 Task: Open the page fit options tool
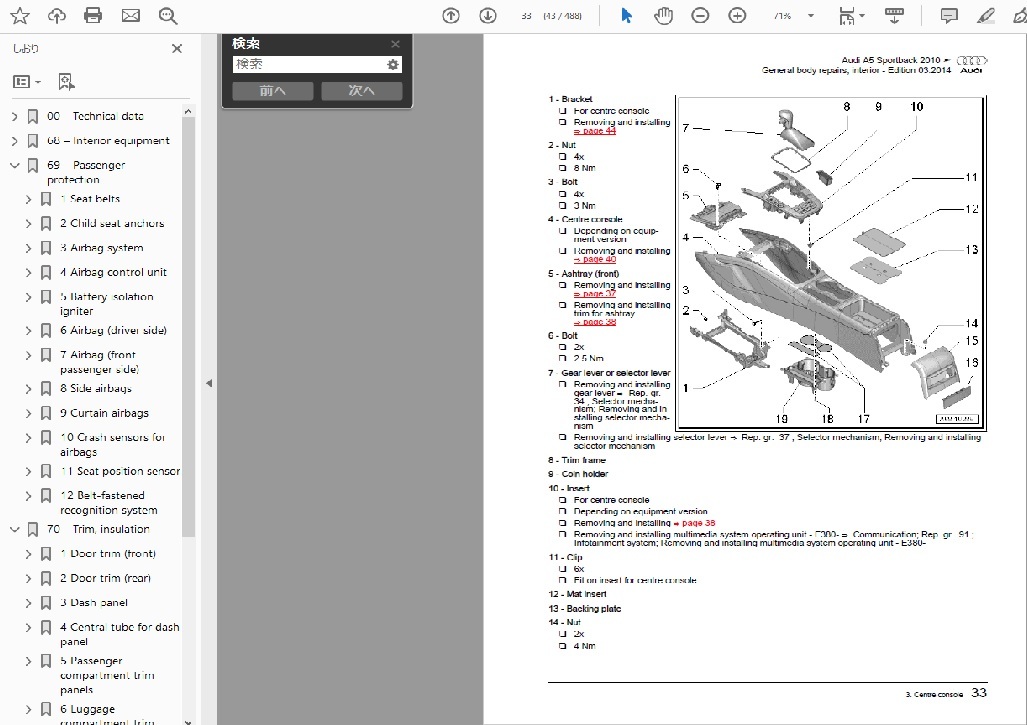click(851, 16)
